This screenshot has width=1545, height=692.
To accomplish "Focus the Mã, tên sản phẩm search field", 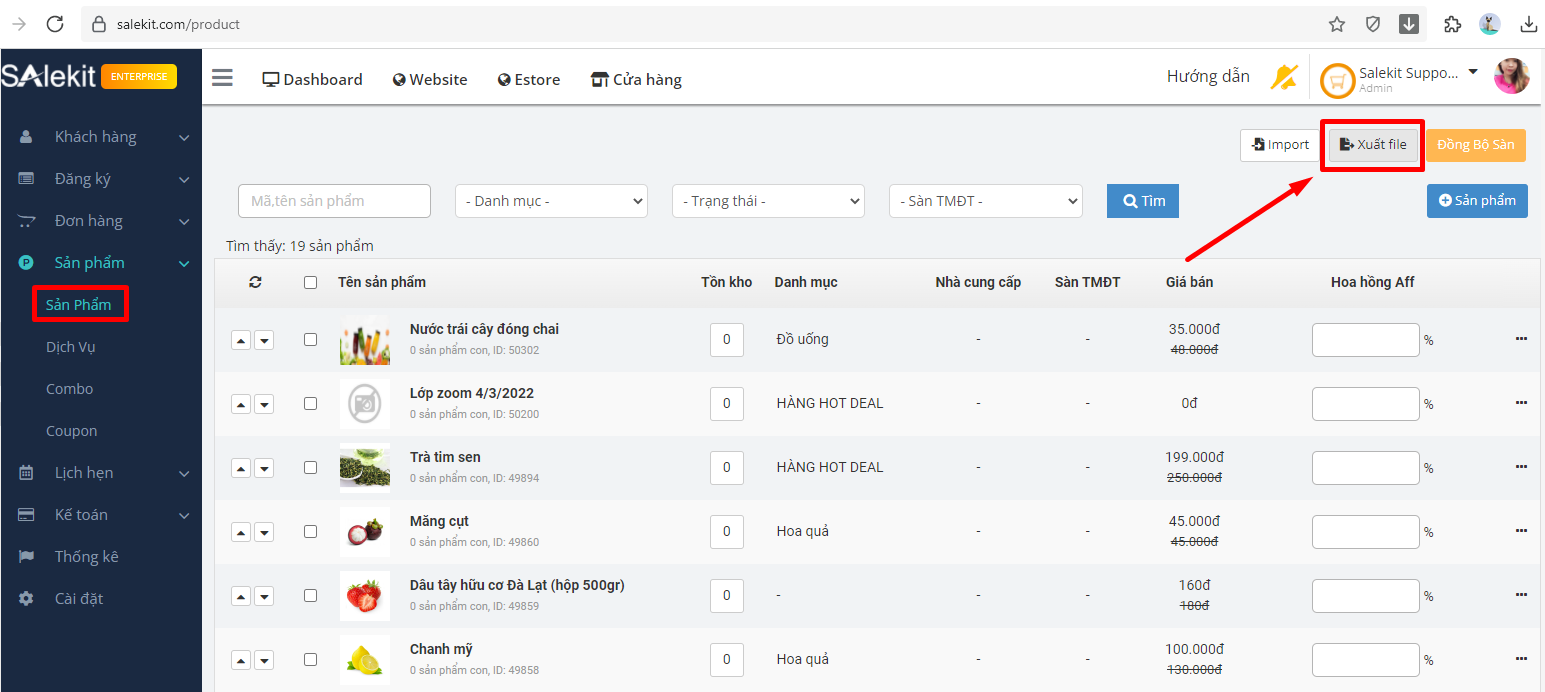I will (334, 201).
